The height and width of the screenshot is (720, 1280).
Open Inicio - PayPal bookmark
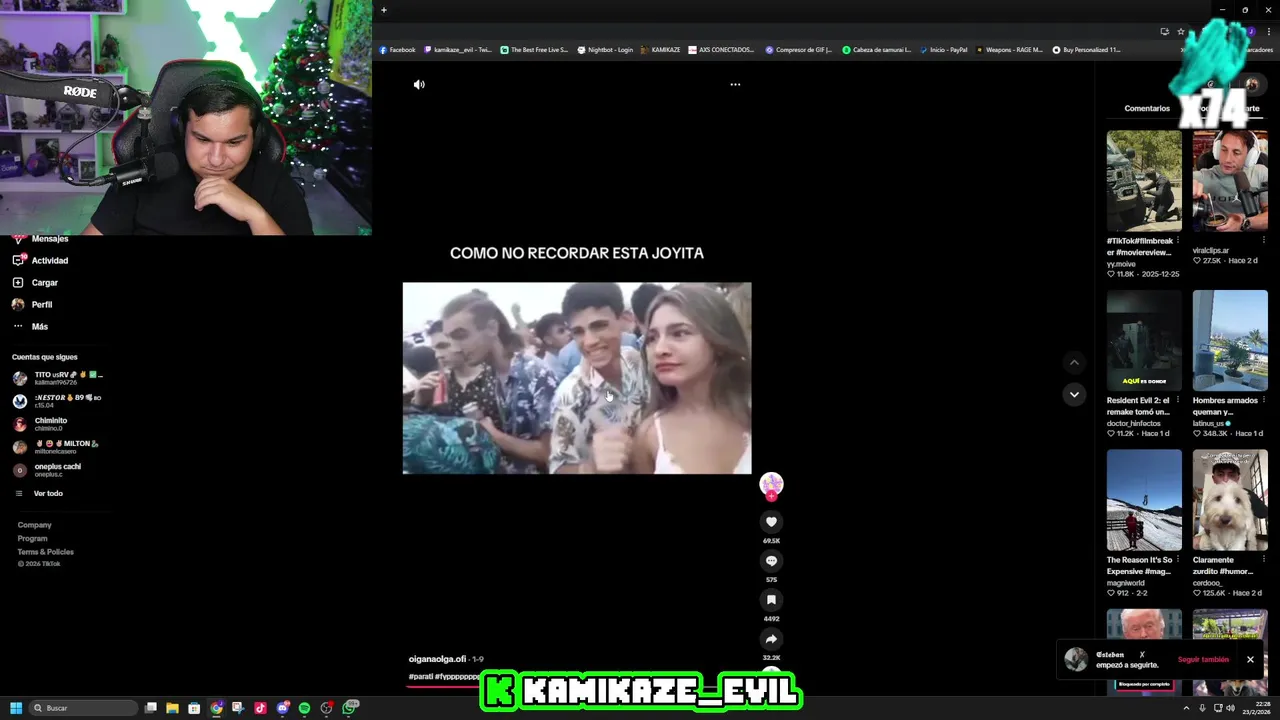point(943,50)
